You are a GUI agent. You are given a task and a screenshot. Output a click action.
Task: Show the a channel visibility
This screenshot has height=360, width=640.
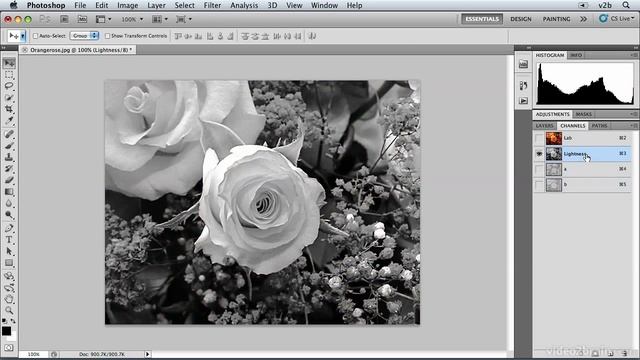coord(539,169)
